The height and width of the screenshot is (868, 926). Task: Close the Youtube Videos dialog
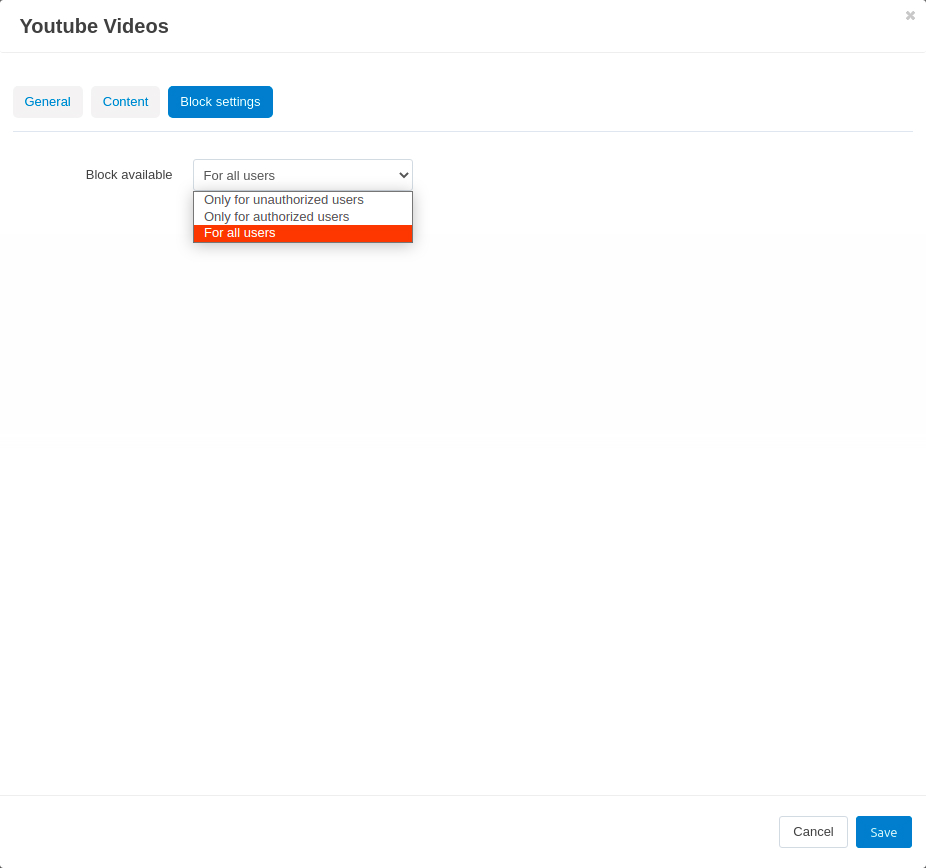[910, 16]
